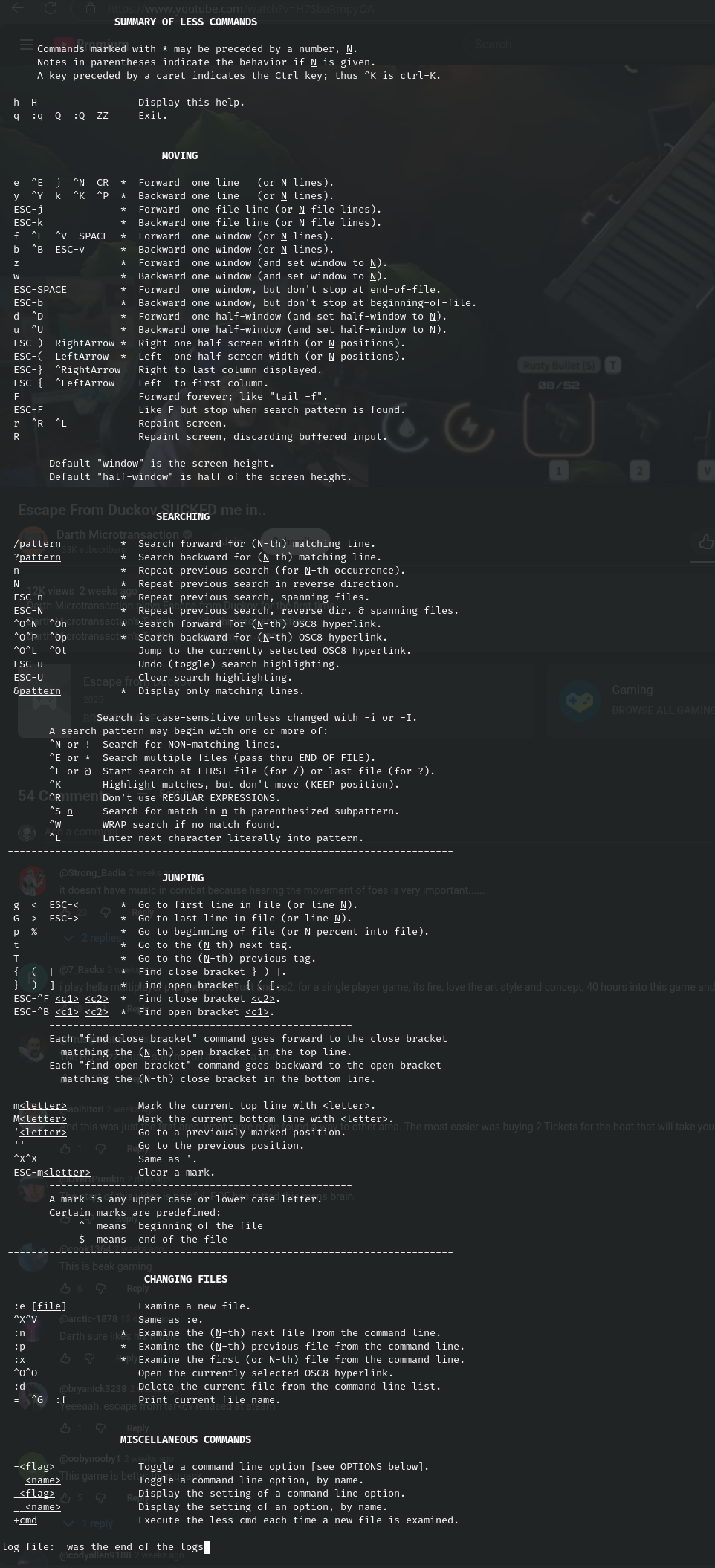Click the 'MOVING' section heading
The image size is (715, 1568).
(180, 155)
